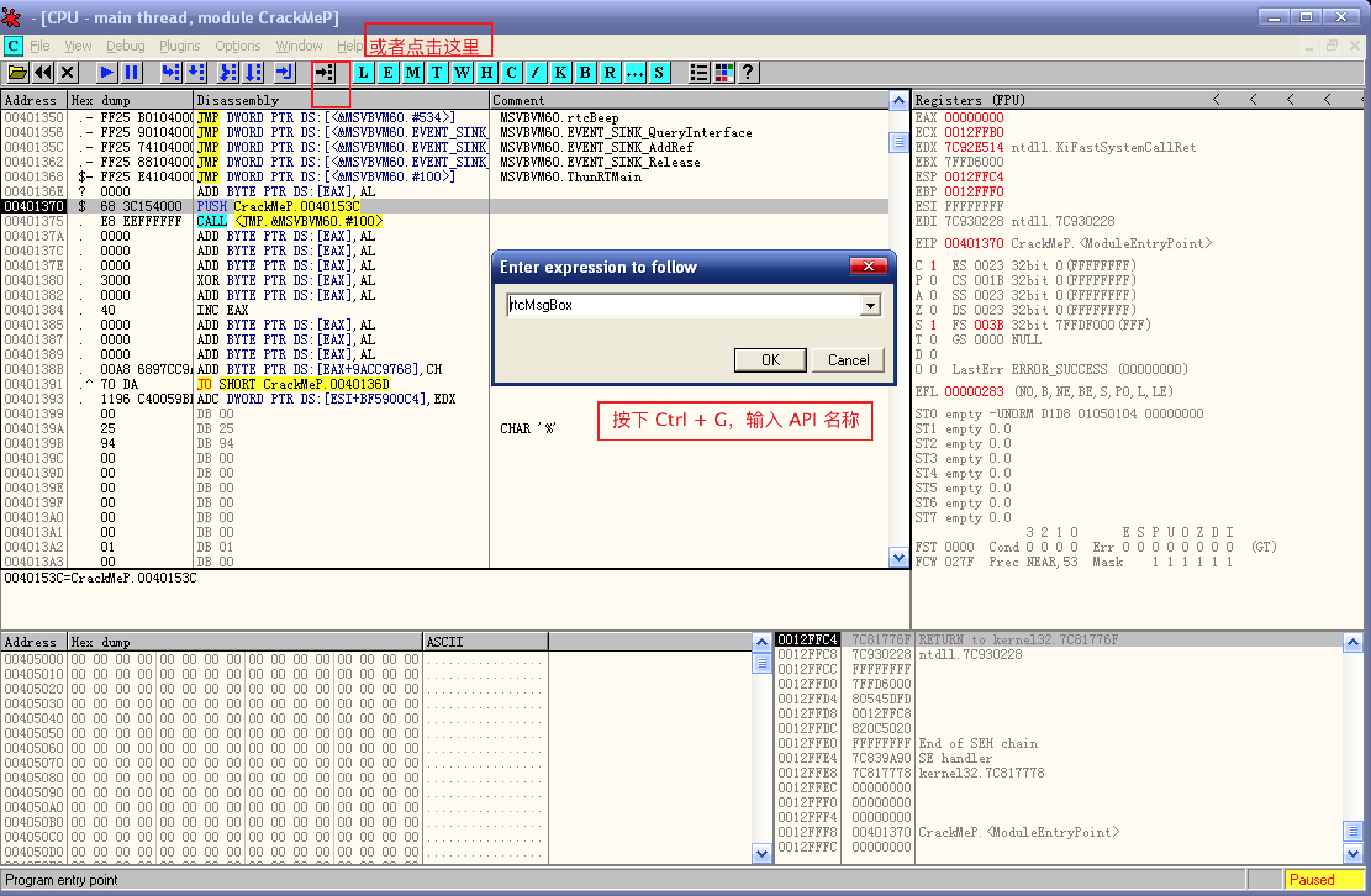Close the Enter expression dialog
This screenshot has width=1371, height=896.
point(868,266)
